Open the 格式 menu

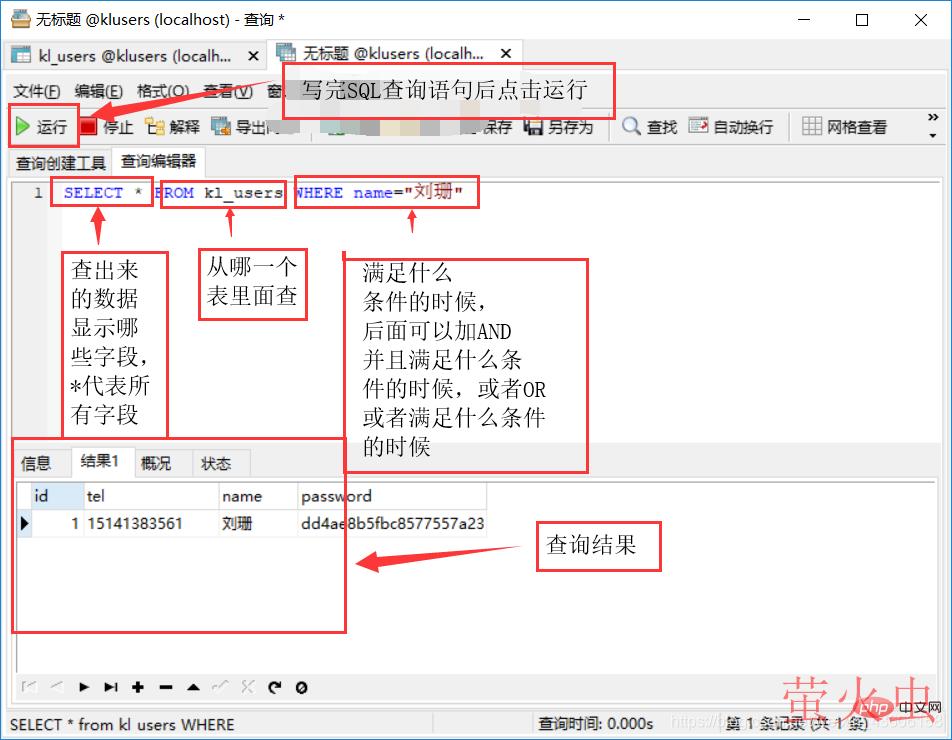(160, 91)
